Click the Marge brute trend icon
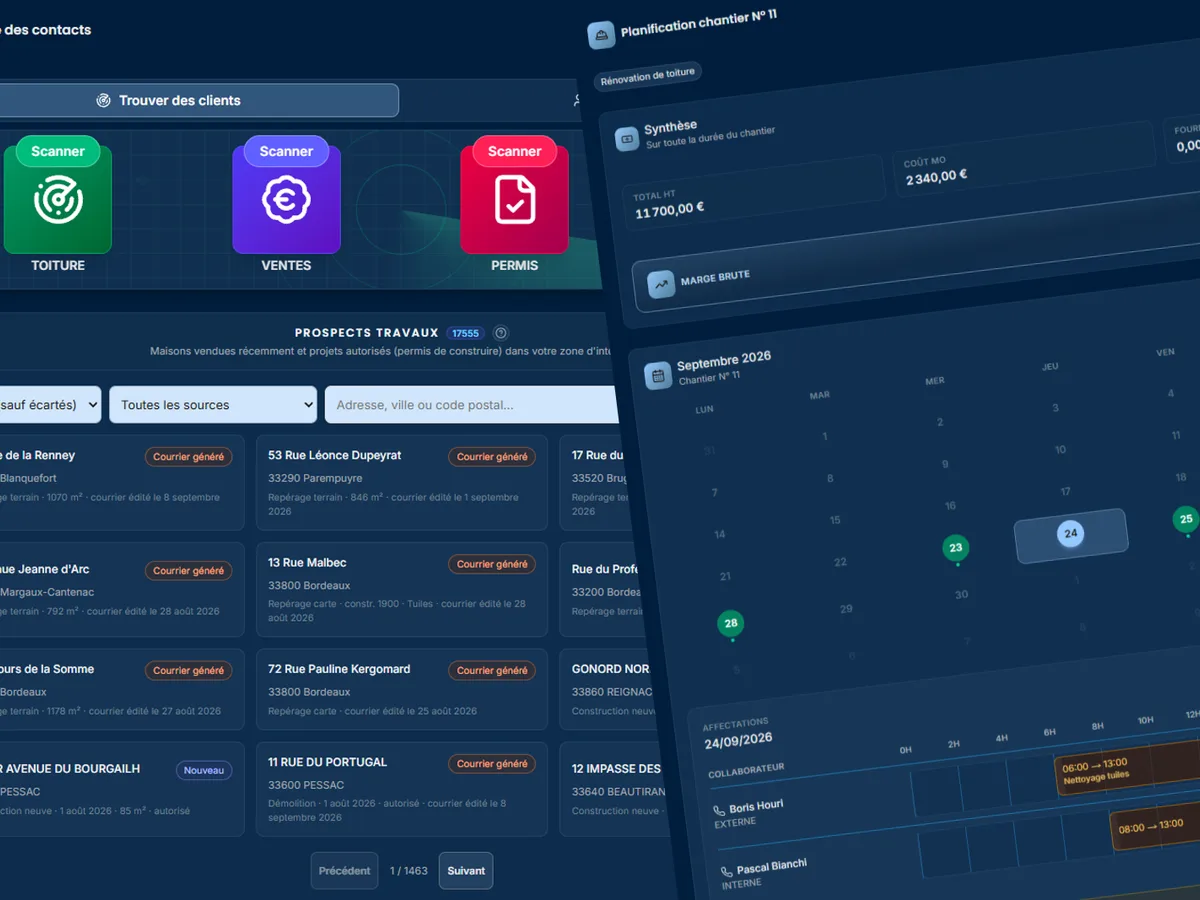The image size is (1200, 900). coord(661,284)
